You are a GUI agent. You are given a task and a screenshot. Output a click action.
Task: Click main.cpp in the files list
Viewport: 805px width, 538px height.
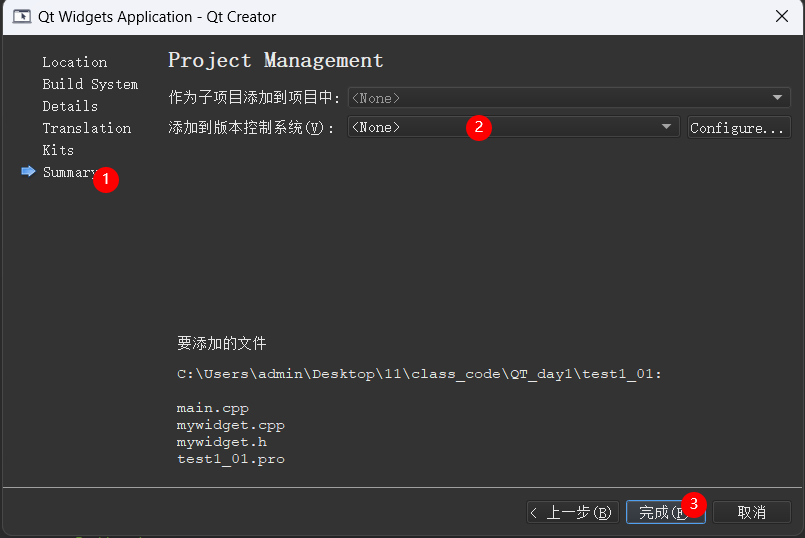212,408
